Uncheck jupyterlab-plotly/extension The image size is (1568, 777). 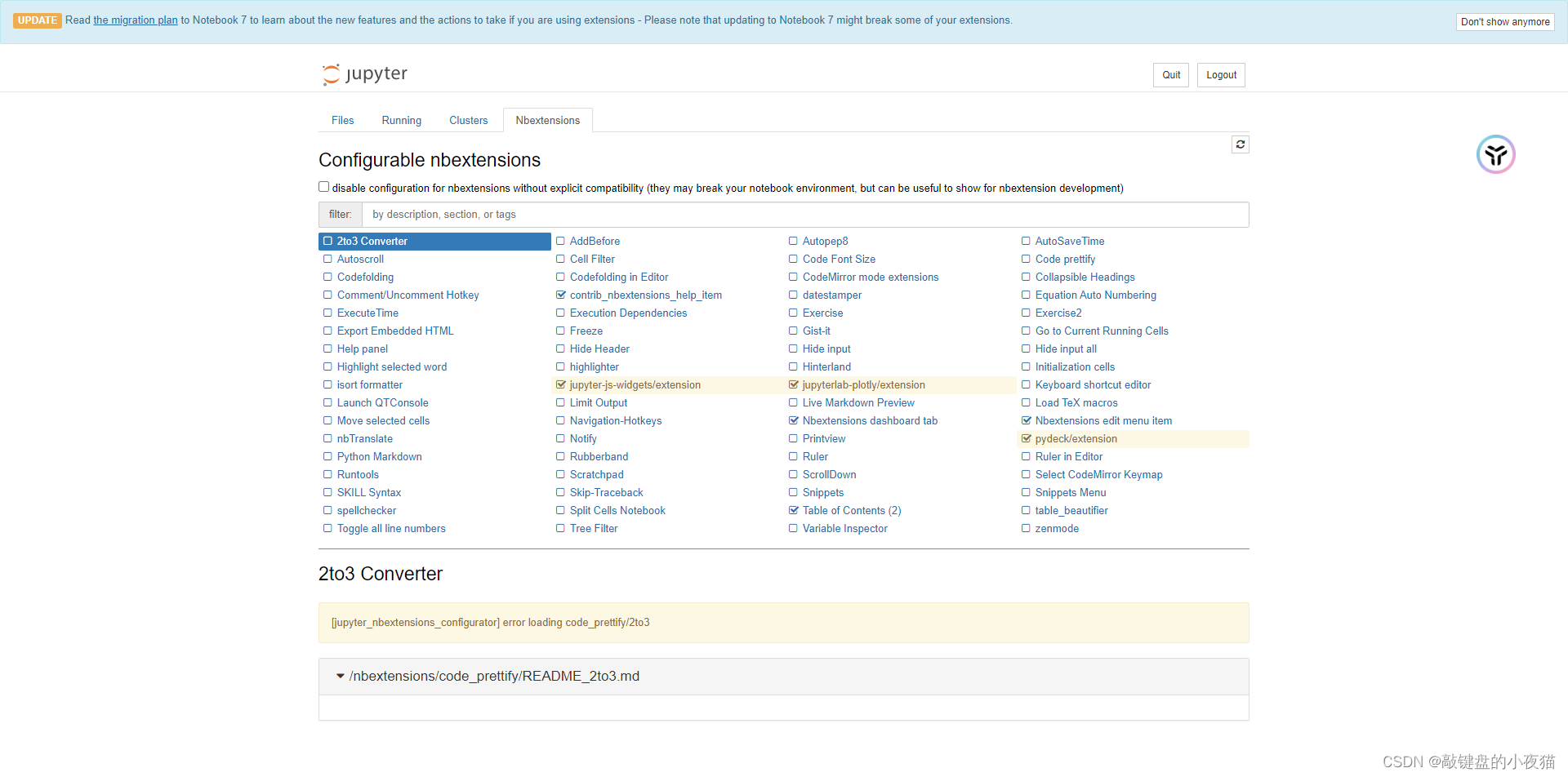click(794, 384)
